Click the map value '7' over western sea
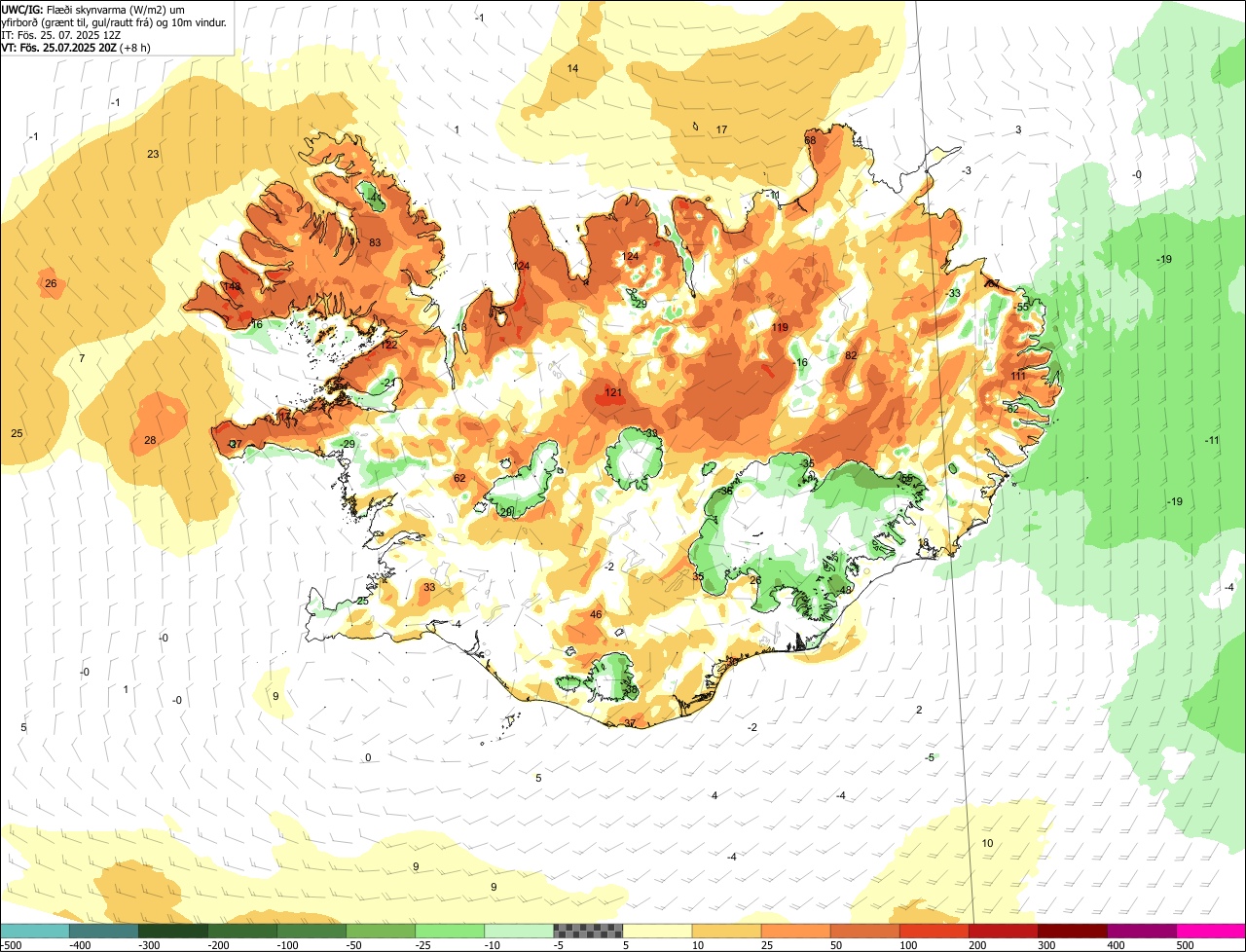This screenshot has width=1246, height=952. click(x=82, y=359)
